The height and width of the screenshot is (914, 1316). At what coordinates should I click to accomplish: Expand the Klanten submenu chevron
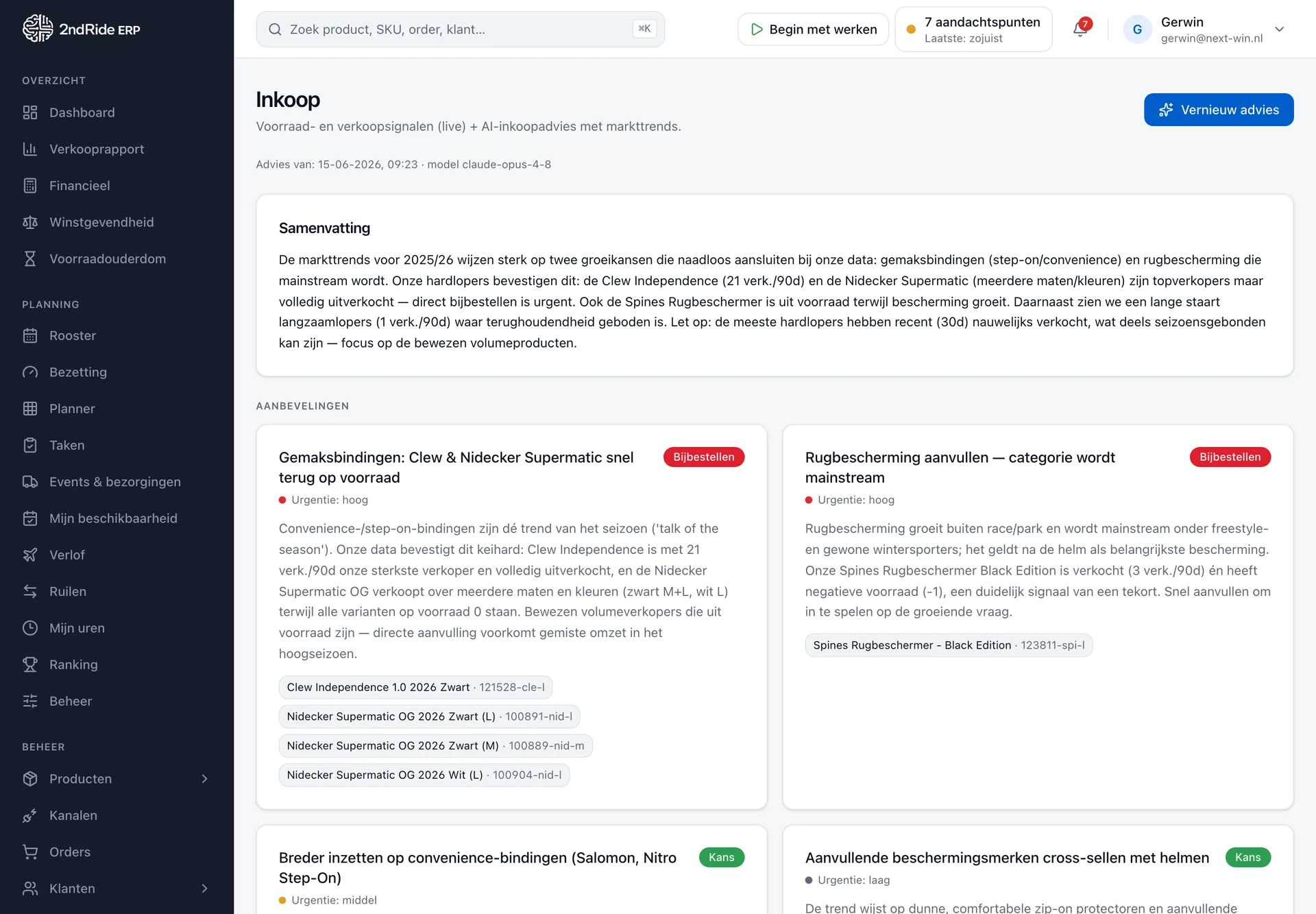[x=204, y=889]
